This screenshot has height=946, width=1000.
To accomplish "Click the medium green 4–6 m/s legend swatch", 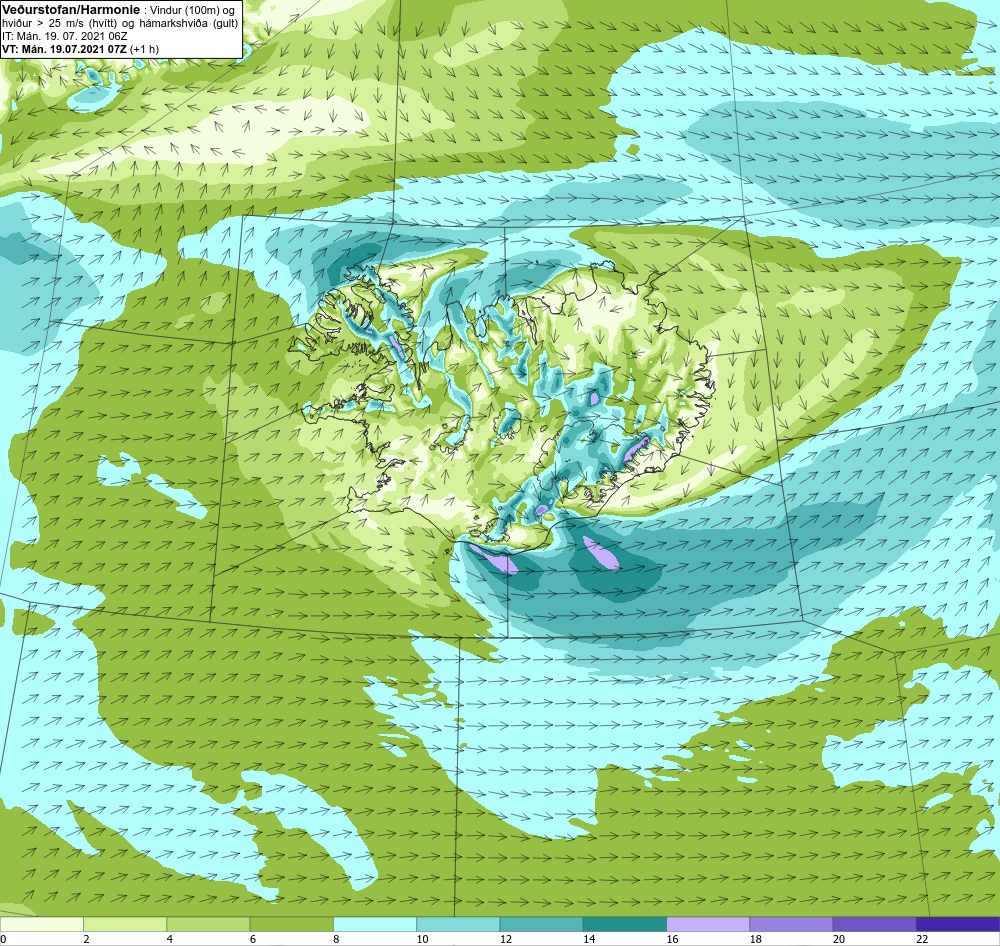I will 208,924.
